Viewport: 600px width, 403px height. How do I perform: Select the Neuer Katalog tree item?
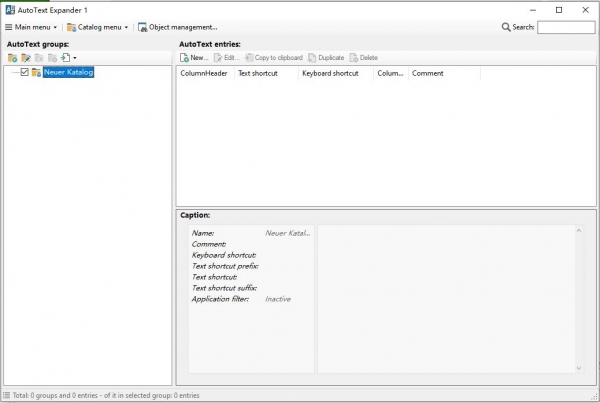(x=68, y=72)
